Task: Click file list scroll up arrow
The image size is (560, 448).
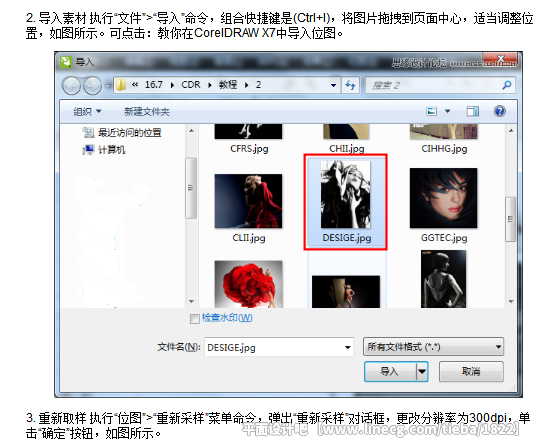Action: pyautogui.click(x=511, y=131)
